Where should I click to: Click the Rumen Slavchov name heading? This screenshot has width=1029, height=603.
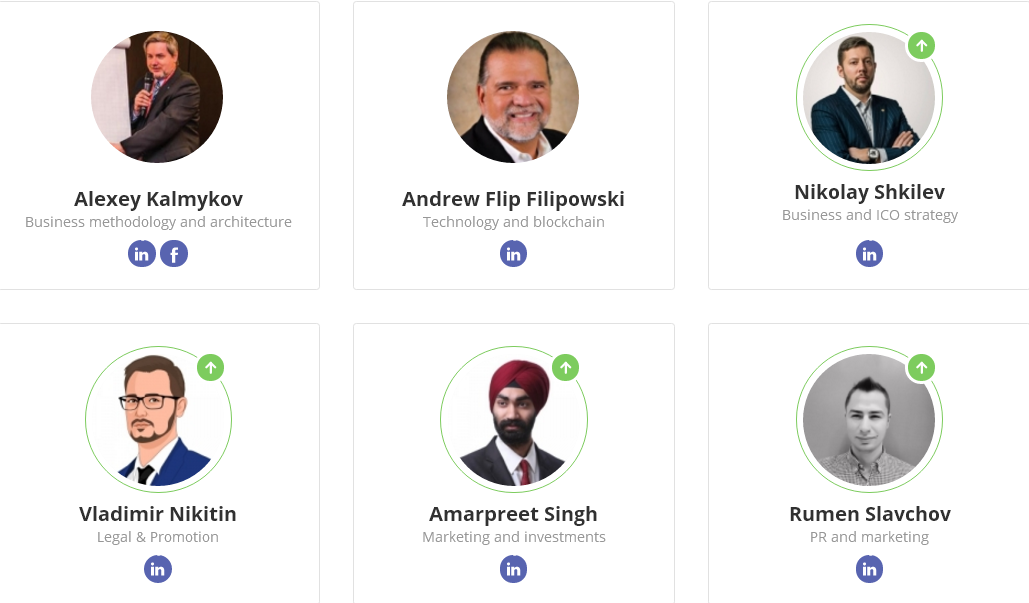[870, 514]
